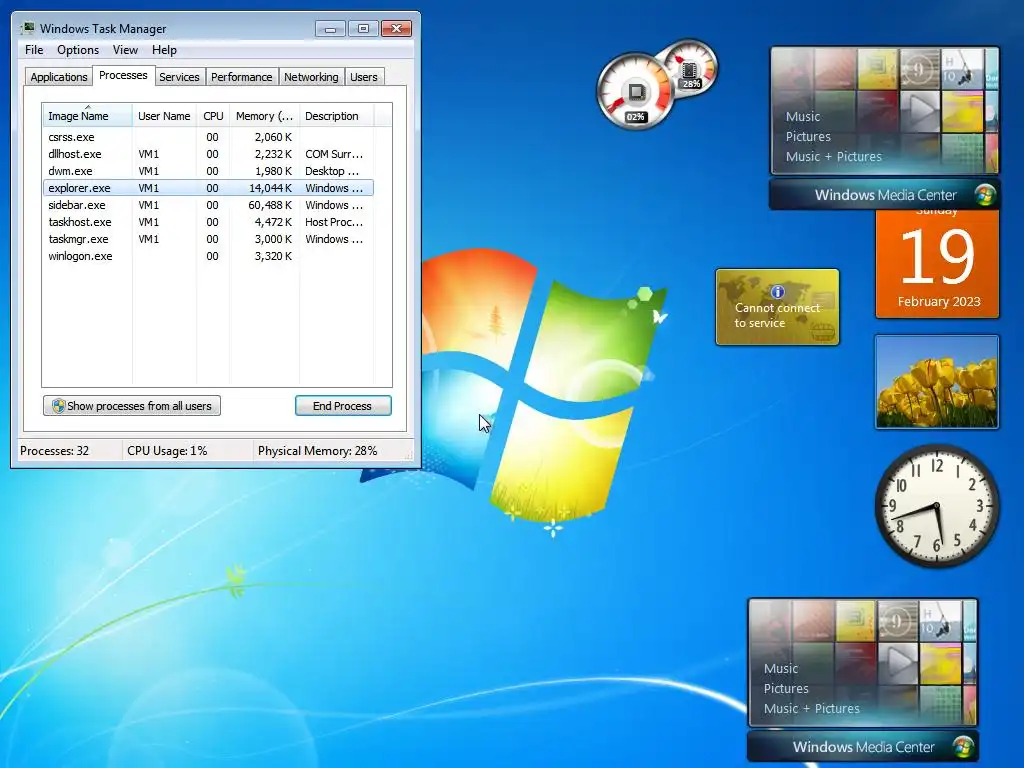Sort by Image Name column header
1024x768 pixels.
[x=88, y=116]
